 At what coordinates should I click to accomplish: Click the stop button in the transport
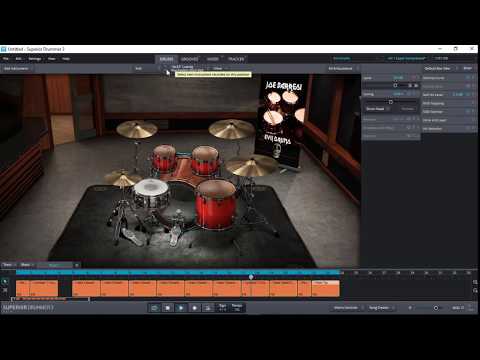point(168,308)
